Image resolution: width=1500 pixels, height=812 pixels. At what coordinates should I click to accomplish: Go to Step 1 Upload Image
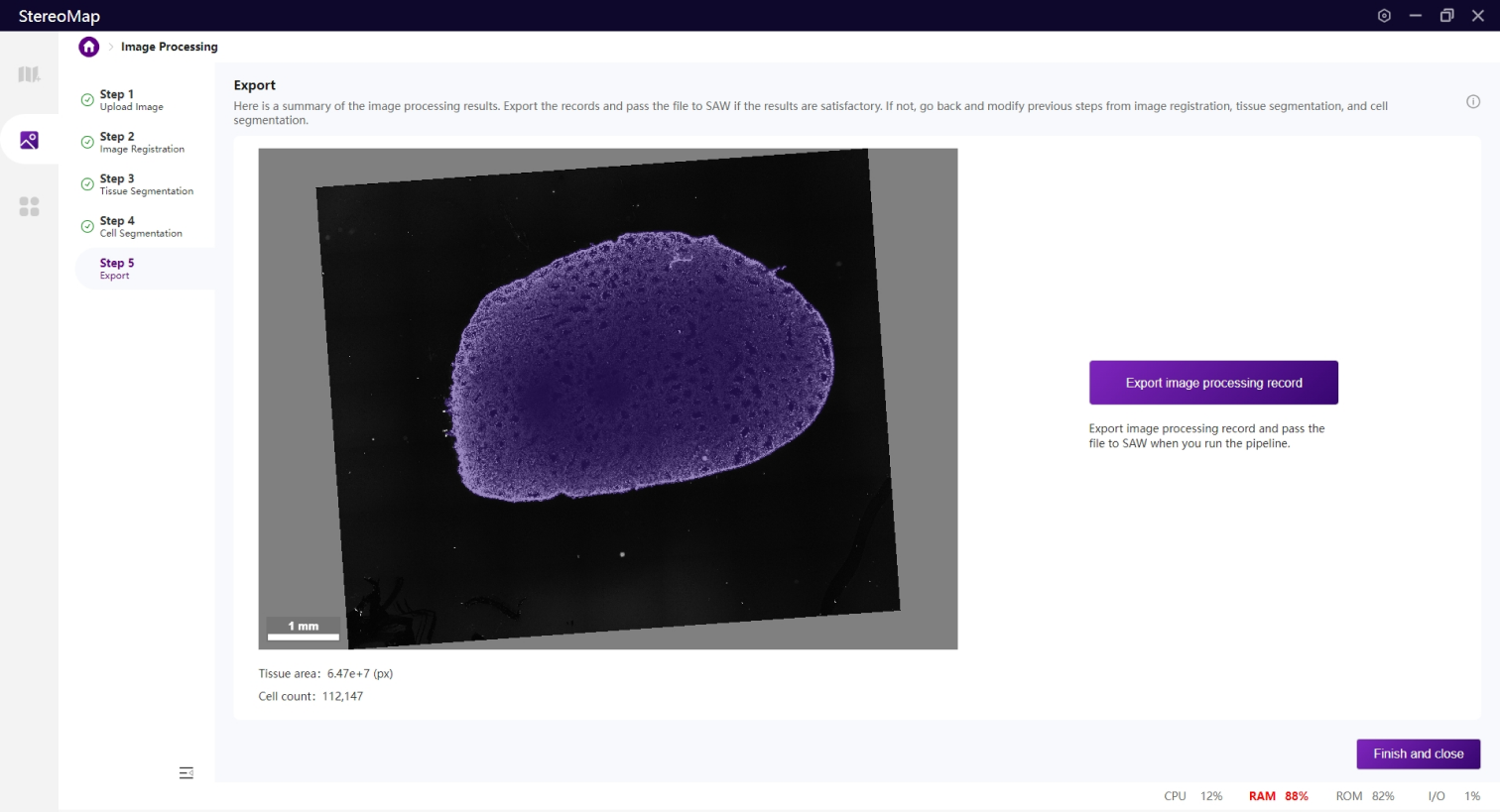pyautogui.click(x=131, y=100)
